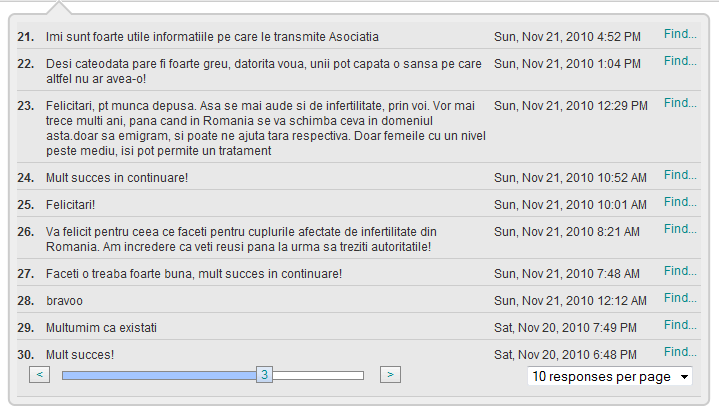Click Find link for response 30
Screen dimensions: 719x411
pos(680,352)
